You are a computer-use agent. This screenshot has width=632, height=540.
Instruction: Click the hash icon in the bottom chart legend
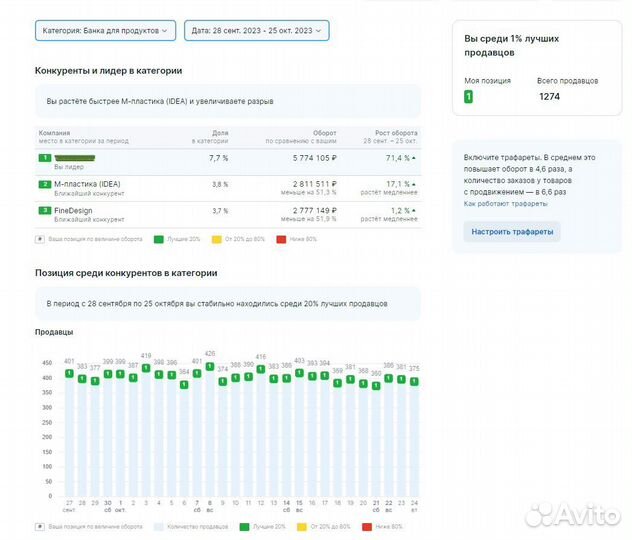tap(40, 526)
